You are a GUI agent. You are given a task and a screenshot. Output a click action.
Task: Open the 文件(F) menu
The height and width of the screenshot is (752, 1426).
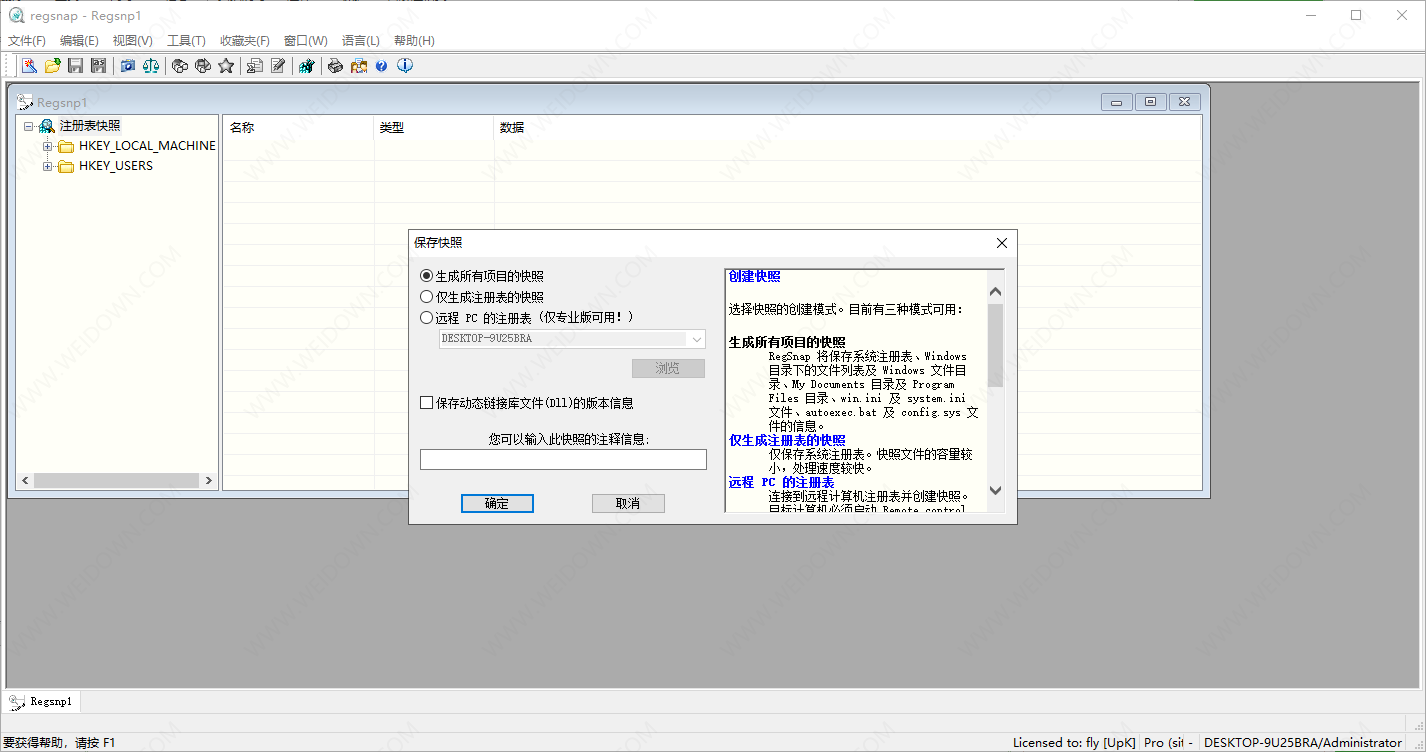coord(27,41)
